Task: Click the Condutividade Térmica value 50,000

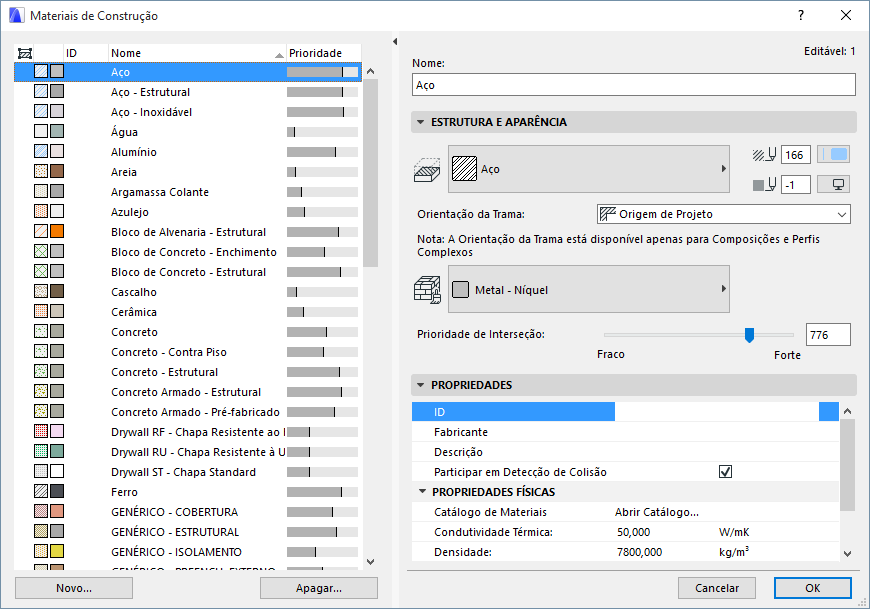Action: 633,532
